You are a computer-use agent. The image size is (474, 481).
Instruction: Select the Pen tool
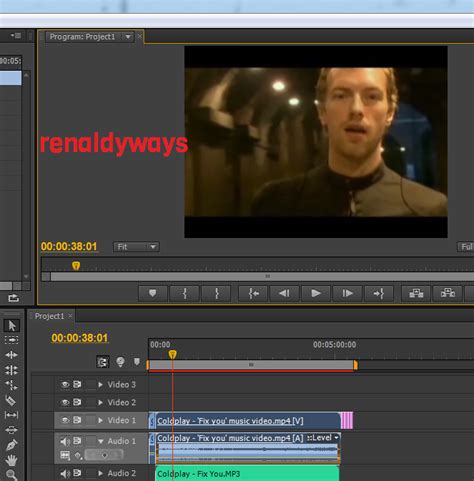pos(12,445)
